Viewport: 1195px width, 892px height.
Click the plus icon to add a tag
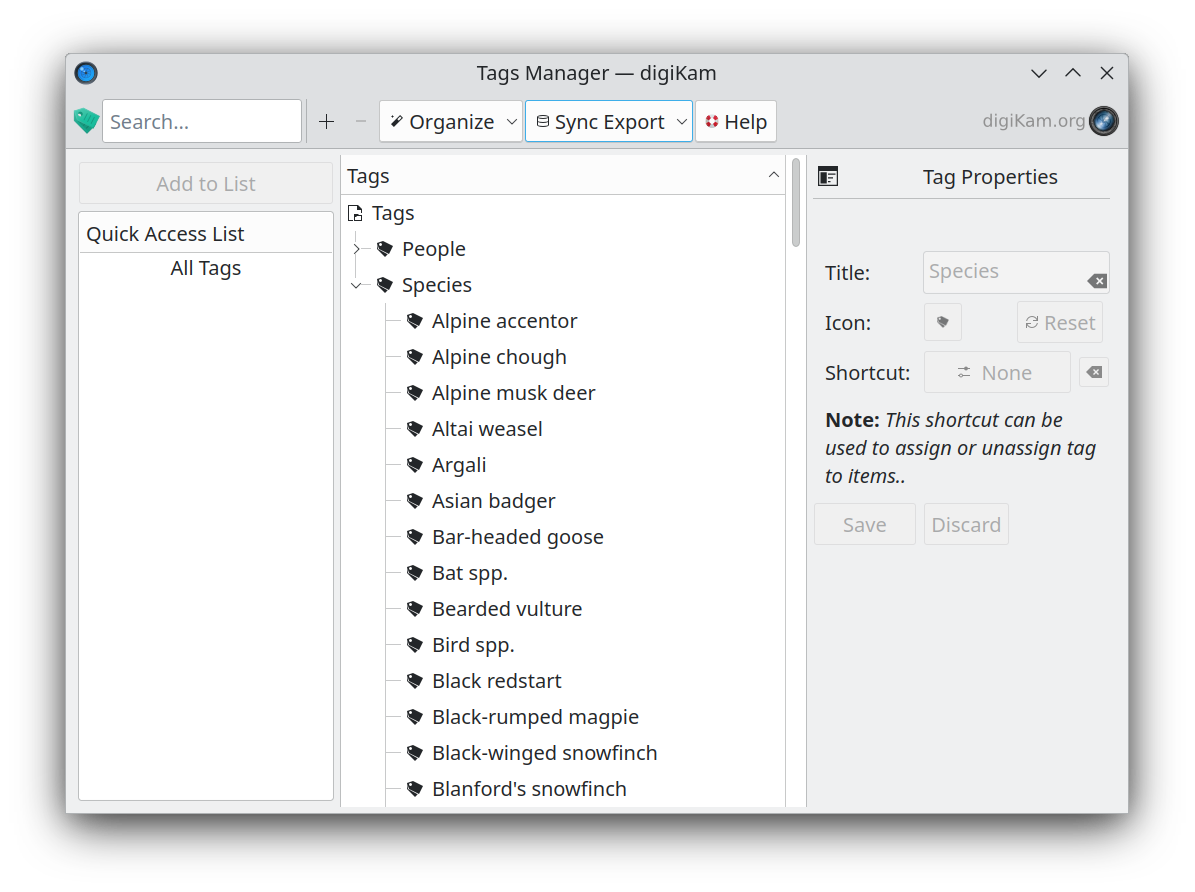click(326, 122)
